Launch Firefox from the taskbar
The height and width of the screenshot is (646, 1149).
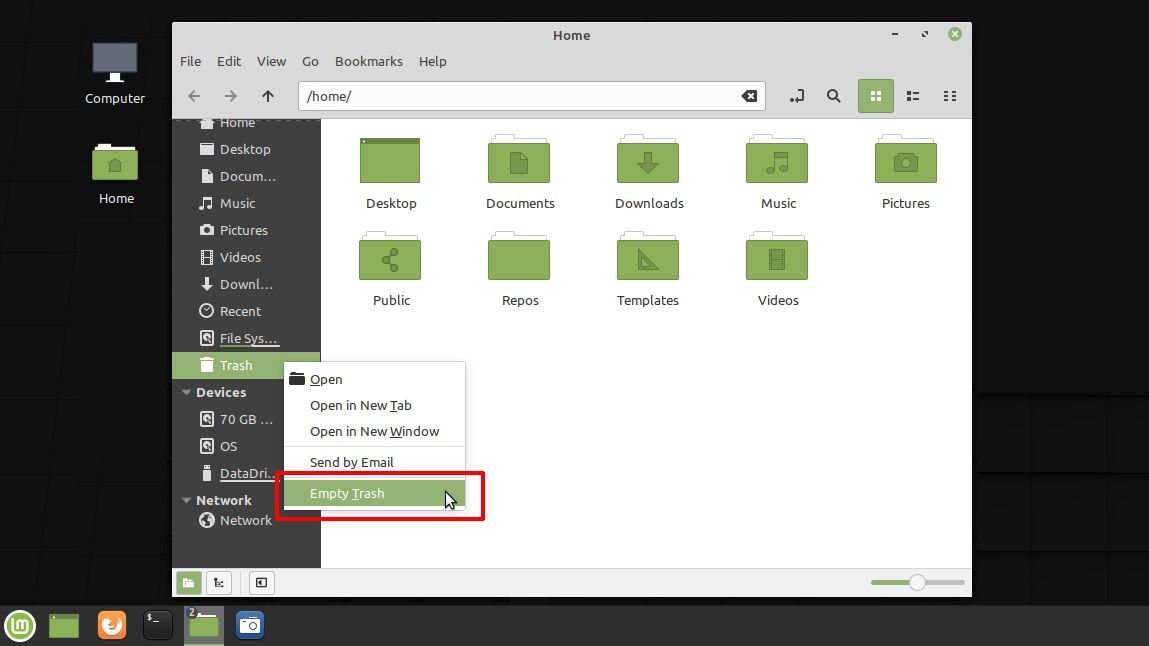coord(112,625)
